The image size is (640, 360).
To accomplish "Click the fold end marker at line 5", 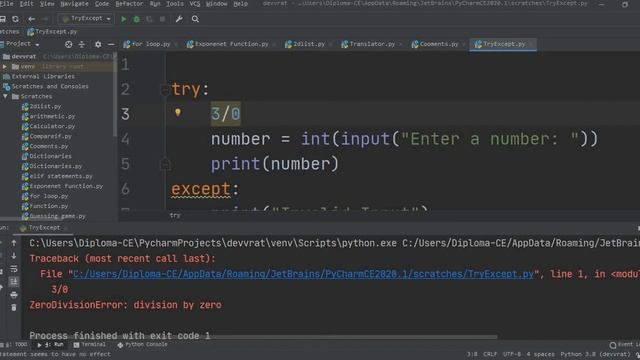I will (165, 164).
